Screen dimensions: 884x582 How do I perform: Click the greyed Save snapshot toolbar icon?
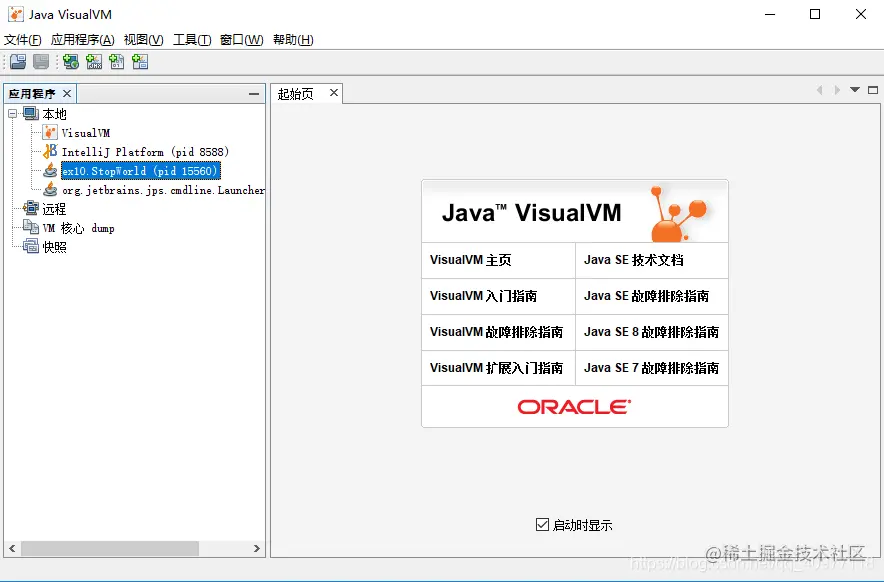click(41, 61)
